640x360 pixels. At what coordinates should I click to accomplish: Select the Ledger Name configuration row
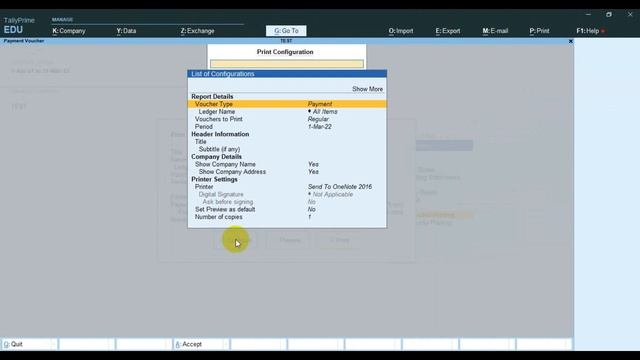pos(287,111)
